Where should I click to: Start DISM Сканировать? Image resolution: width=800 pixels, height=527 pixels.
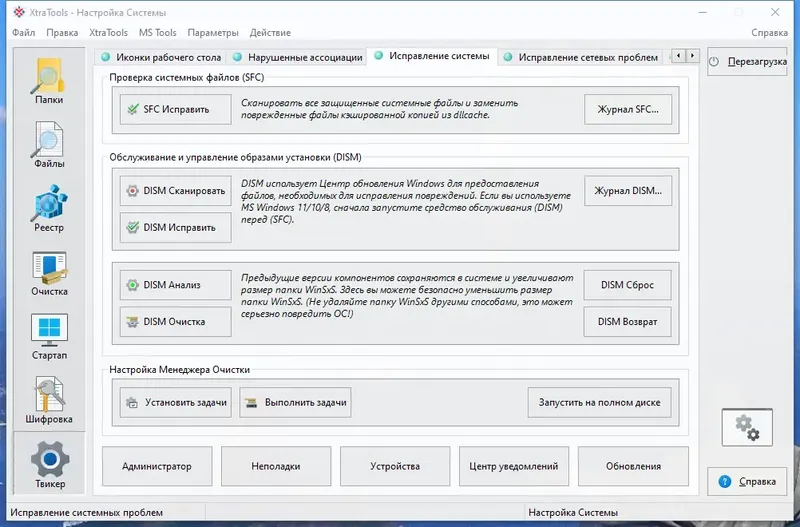pyautogui.click(x=176, y=191)
